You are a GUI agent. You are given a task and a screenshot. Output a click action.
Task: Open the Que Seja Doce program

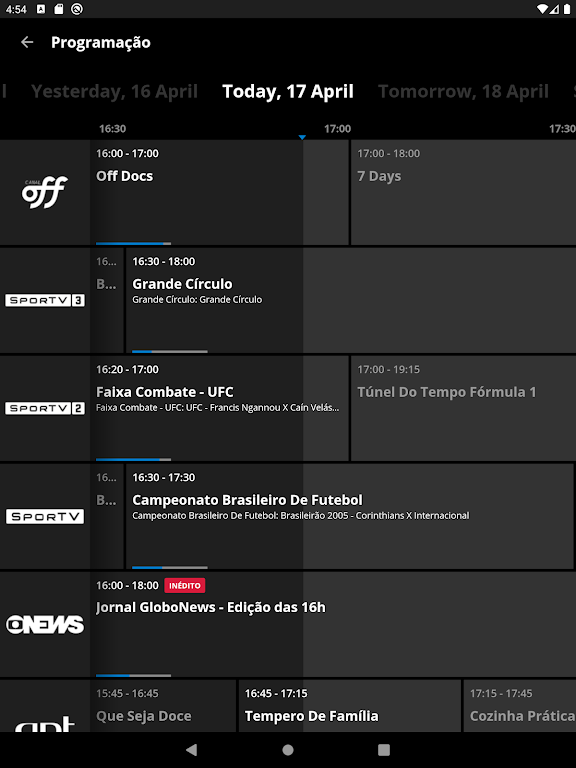click(163, 706)
